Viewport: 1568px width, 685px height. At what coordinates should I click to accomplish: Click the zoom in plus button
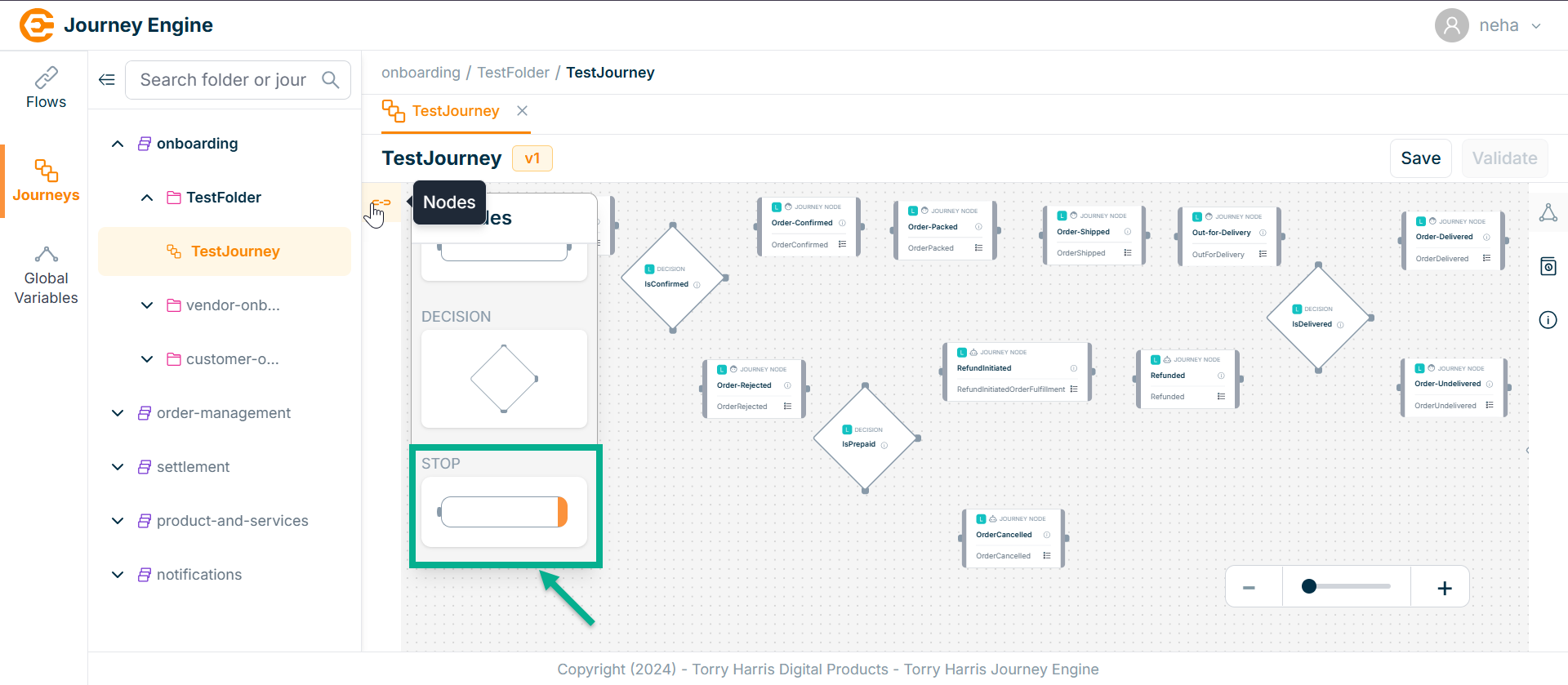(1444, 588)
